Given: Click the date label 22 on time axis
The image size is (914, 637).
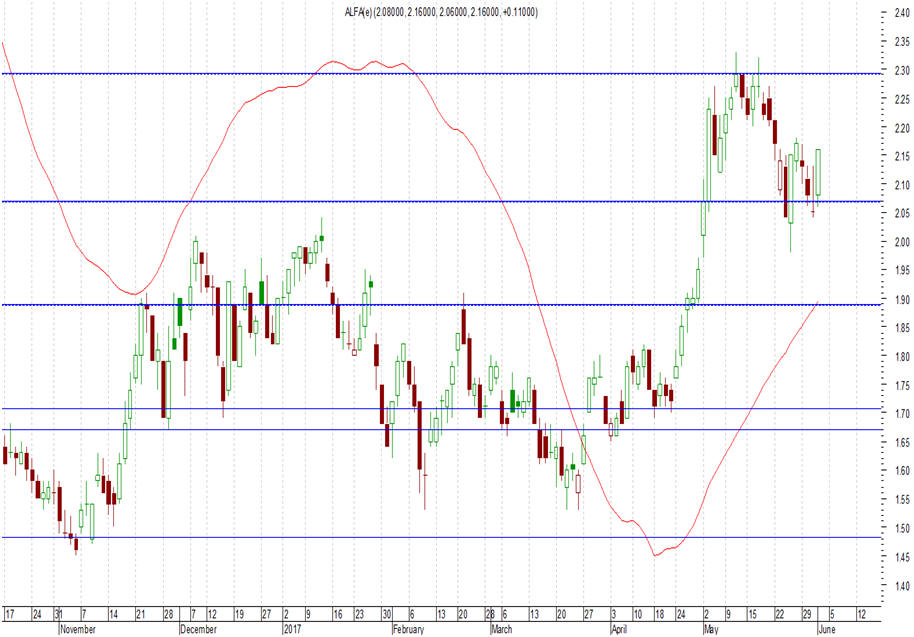Looking at the screenshot, I should (x=779, y=614).
